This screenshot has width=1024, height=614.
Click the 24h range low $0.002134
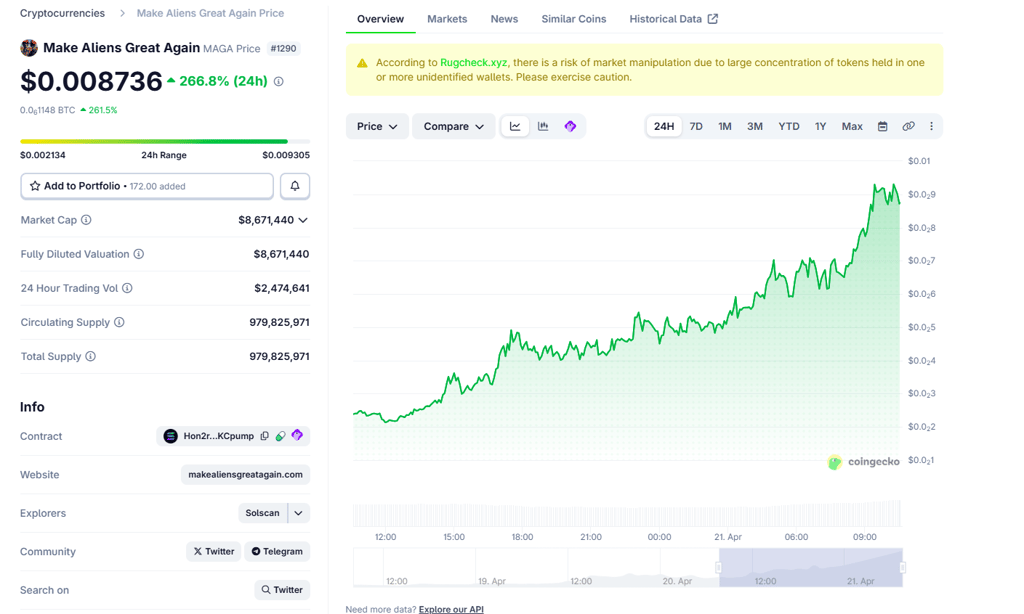[x=43, y=155]
